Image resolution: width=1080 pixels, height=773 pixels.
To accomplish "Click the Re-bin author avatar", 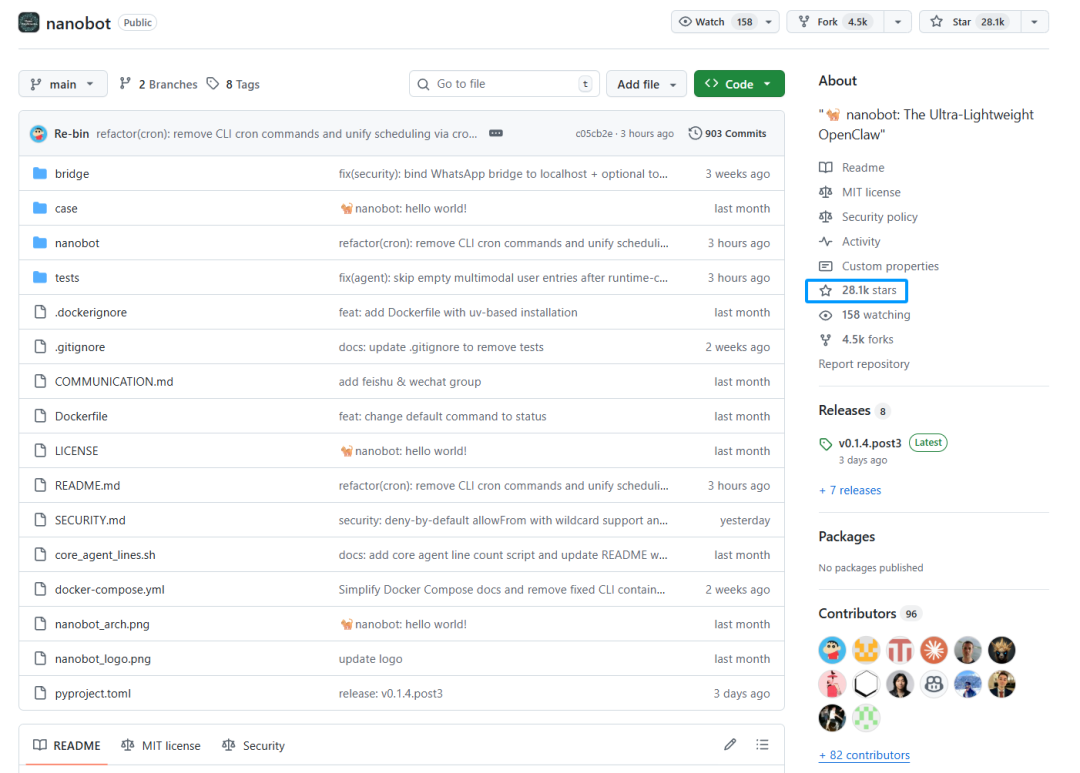I will (39, 134).
